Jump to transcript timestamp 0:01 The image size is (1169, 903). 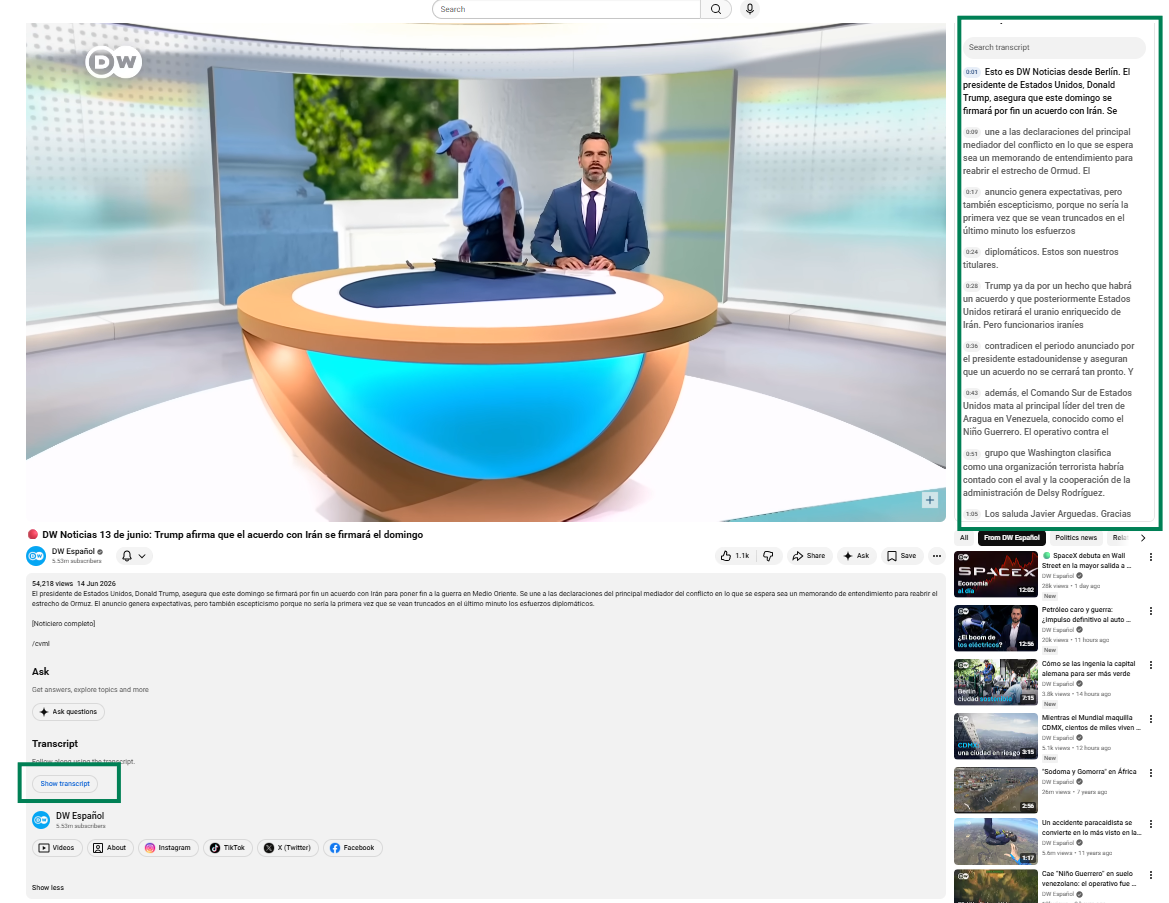point(971,72)
